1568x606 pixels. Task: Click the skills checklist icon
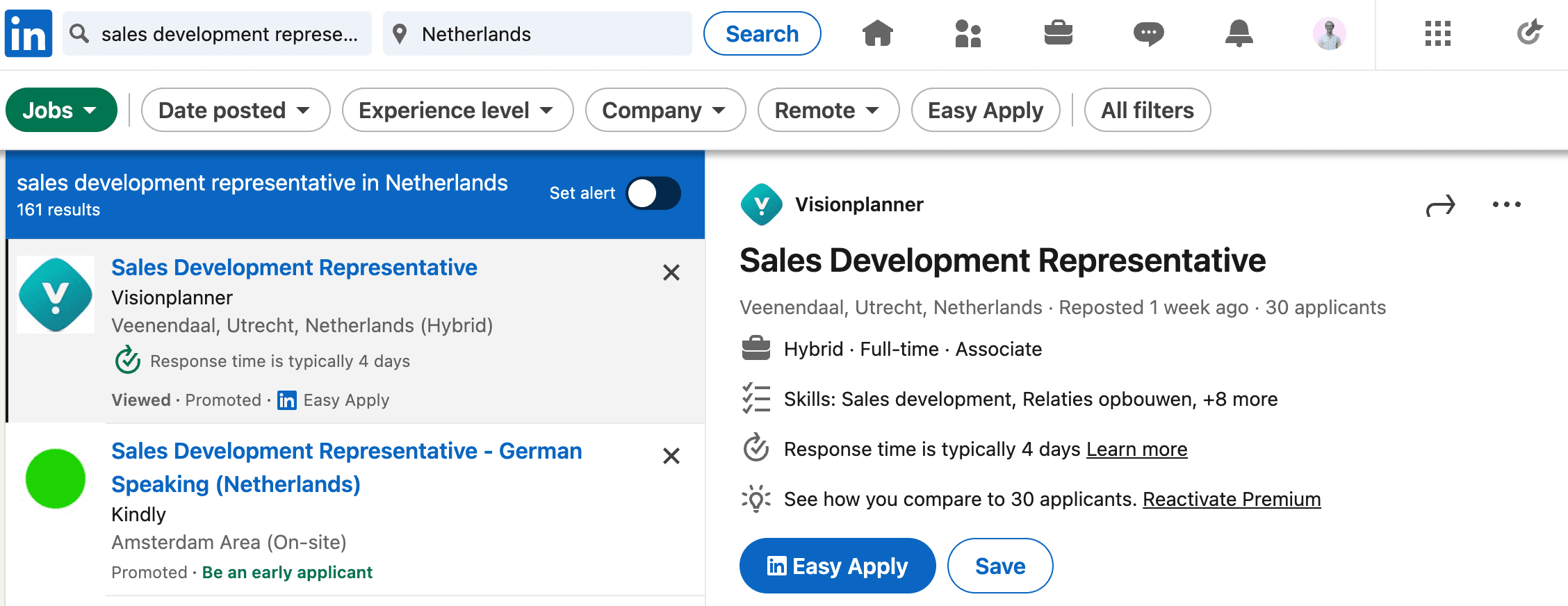click(x=756, y=399)
